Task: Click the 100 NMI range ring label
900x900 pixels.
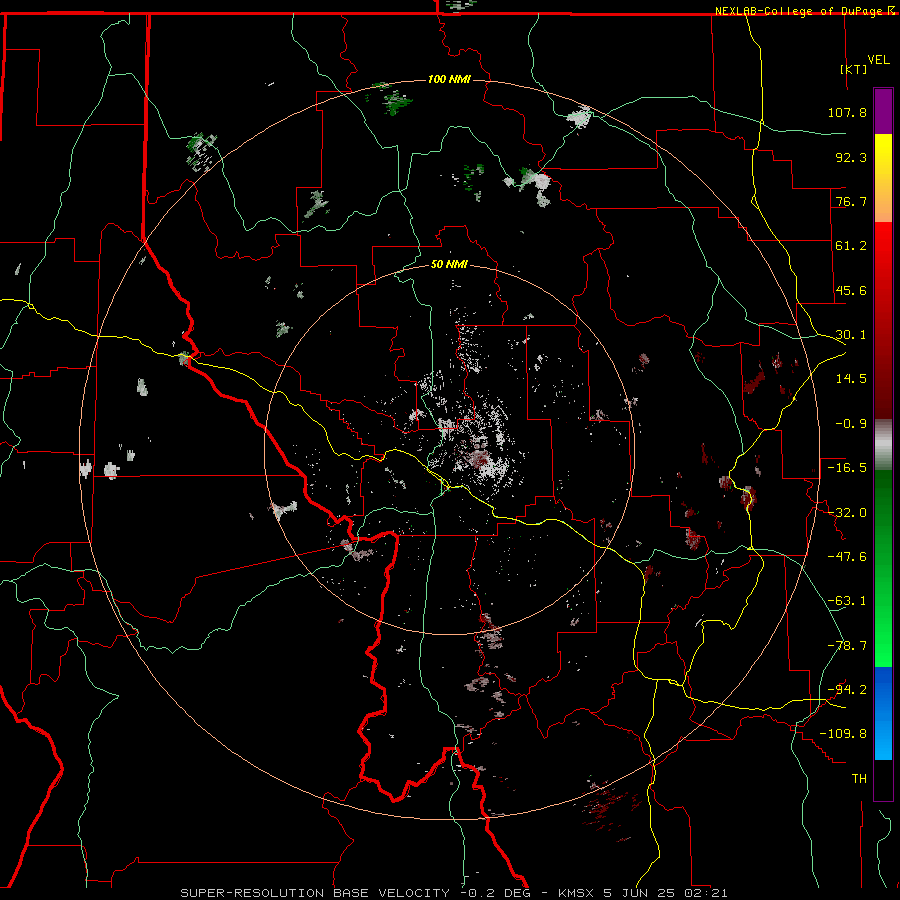Action: point(449,79)
